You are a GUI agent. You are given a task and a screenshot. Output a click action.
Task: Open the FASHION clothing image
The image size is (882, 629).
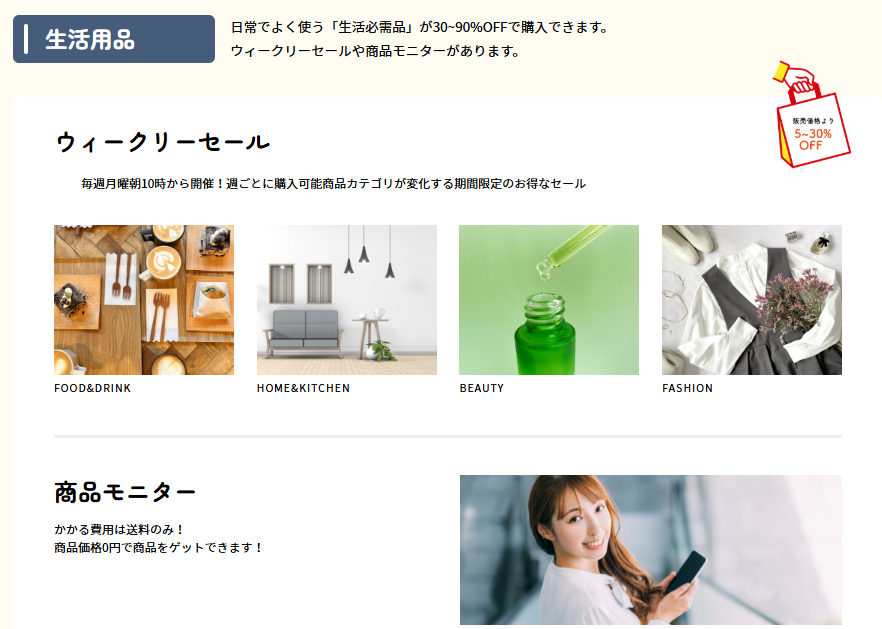click(752, 300)
